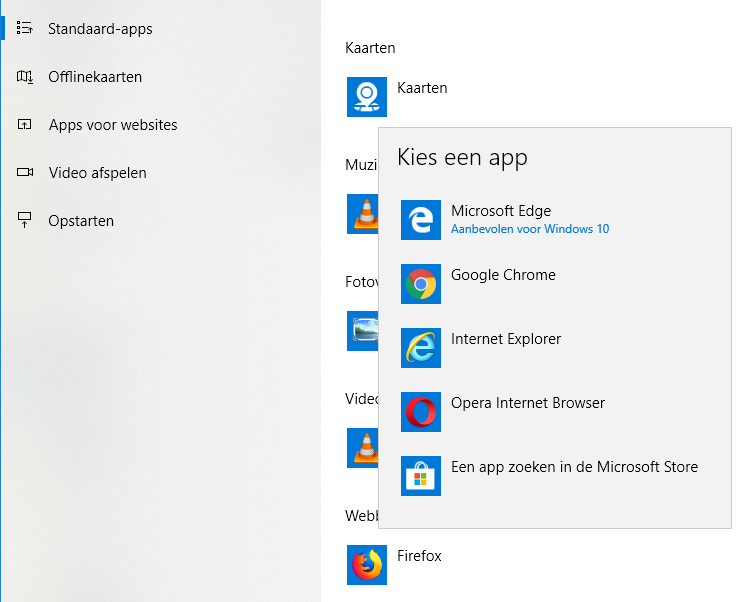The height and width of the screenshot is (602, 745).
Task: Click the photo viewer app icon
Action: (x=361, y=331)
